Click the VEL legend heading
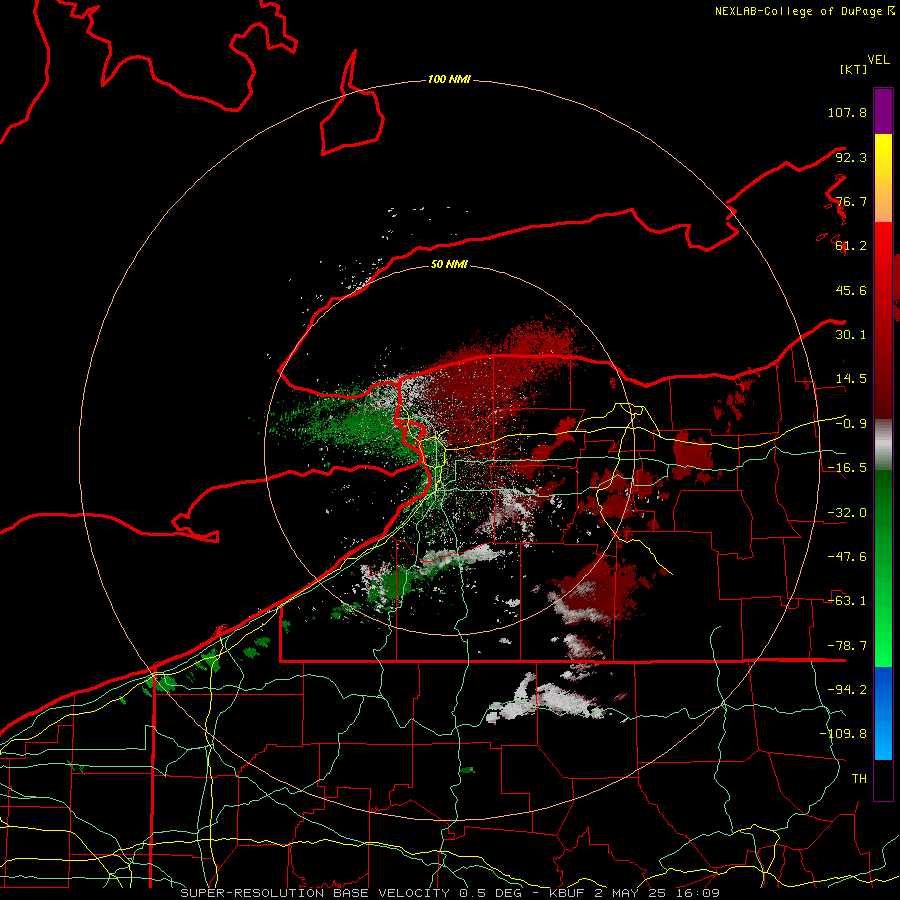This screenshot has height=900, width=900. point(878,60)
